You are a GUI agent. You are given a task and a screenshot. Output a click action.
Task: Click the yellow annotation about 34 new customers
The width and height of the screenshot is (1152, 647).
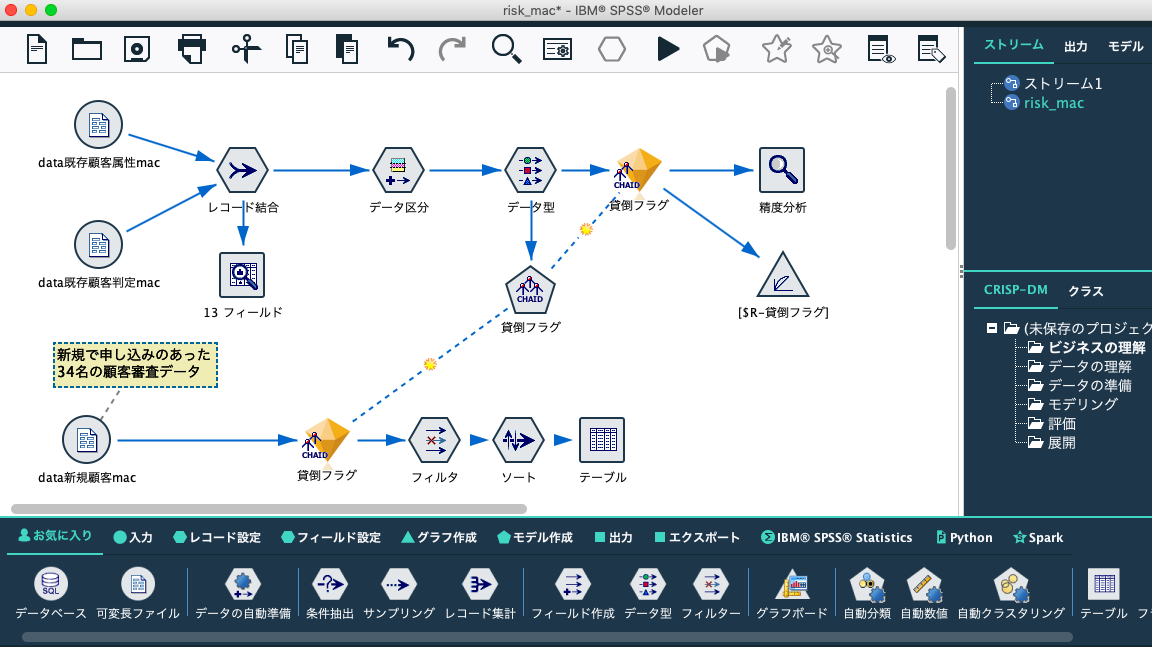tap(135, 365)
